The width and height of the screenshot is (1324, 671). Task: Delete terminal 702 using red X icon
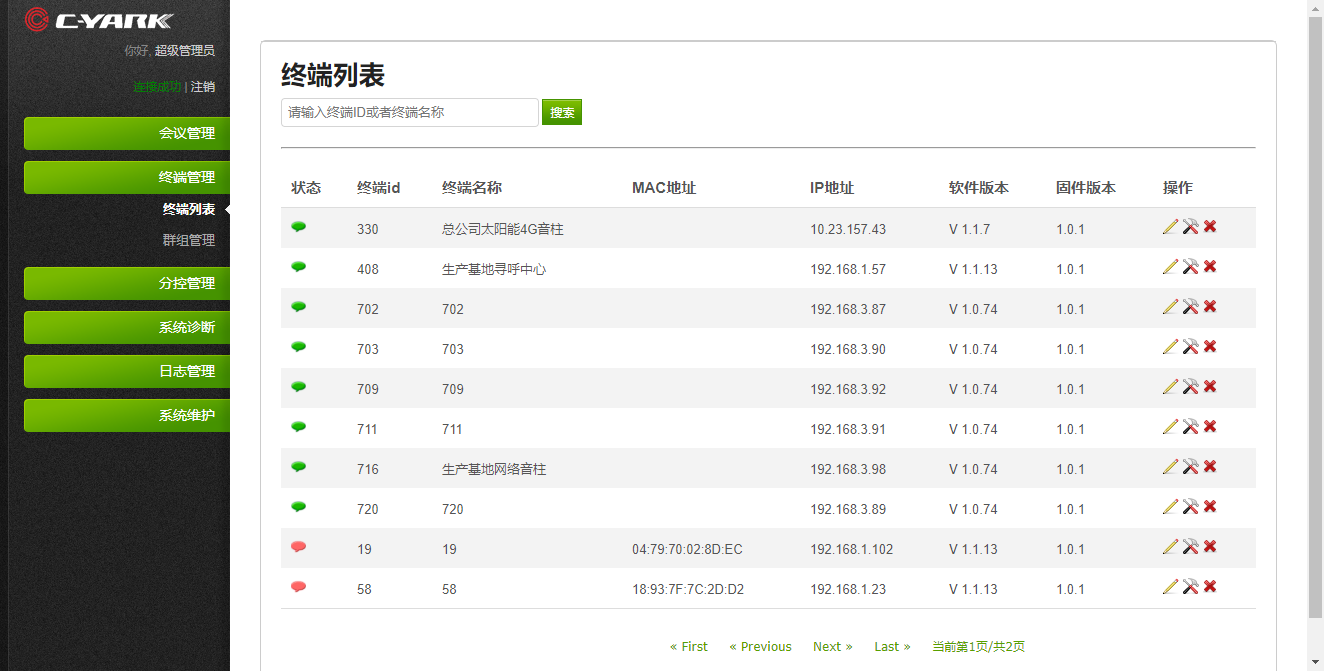[x=1210, y=307]
